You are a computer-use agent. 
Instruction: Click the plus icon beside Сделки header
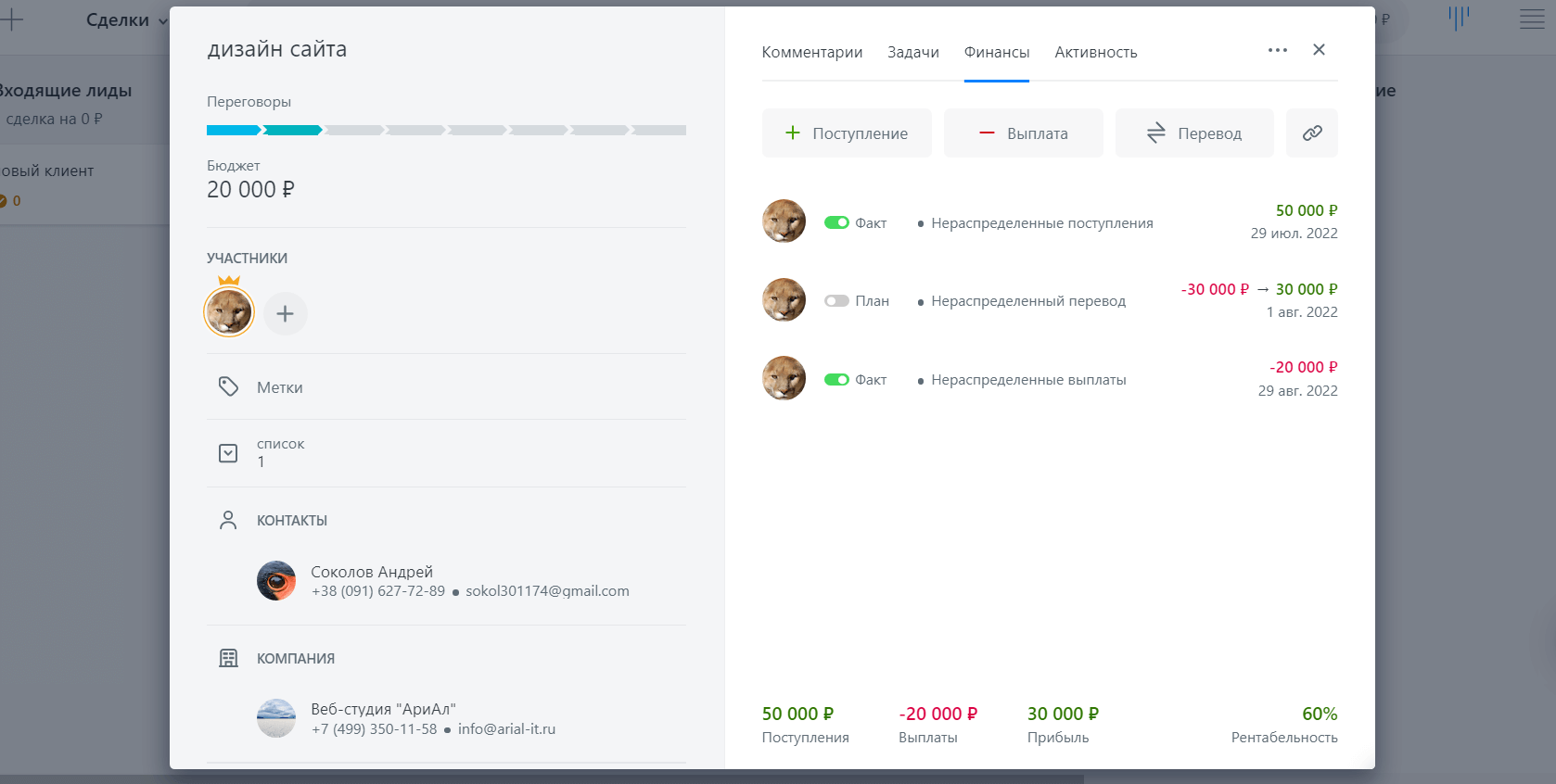[x=11, y=19]
